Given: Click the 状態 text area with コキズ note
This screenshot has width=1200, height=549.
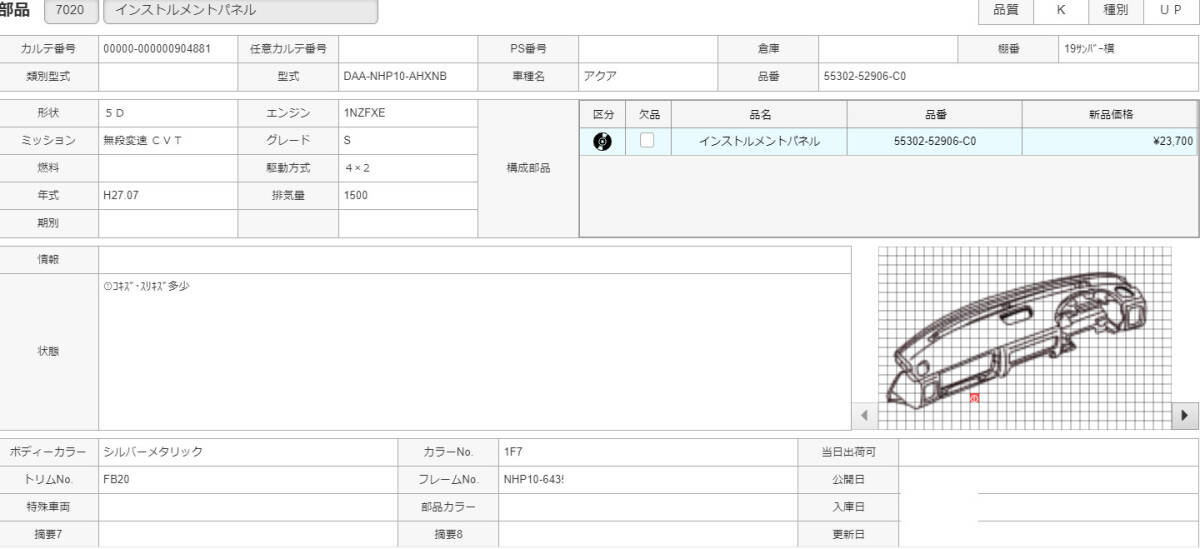Looking at the screenshot, I should (x=474, y=352).
